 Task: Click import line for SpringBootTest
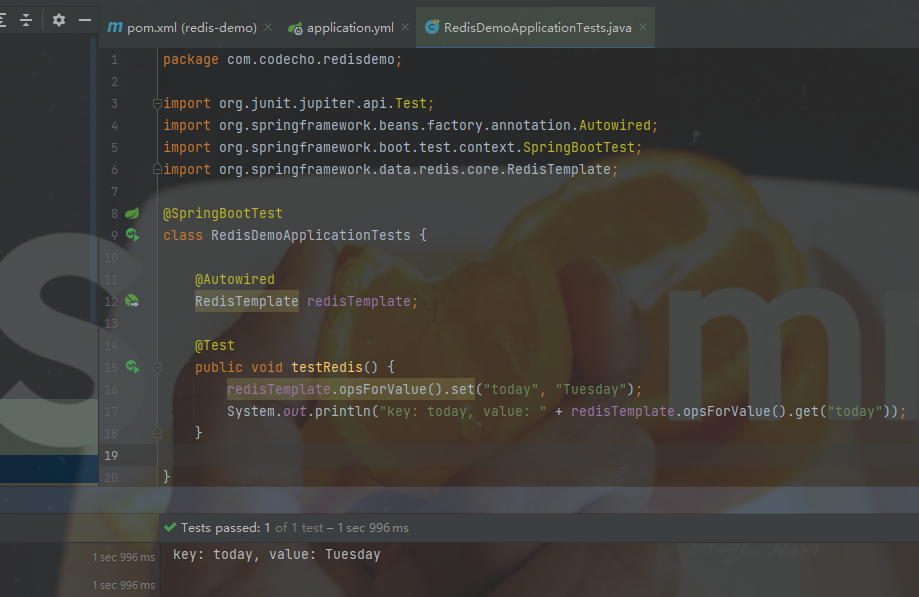coord(402,148)
